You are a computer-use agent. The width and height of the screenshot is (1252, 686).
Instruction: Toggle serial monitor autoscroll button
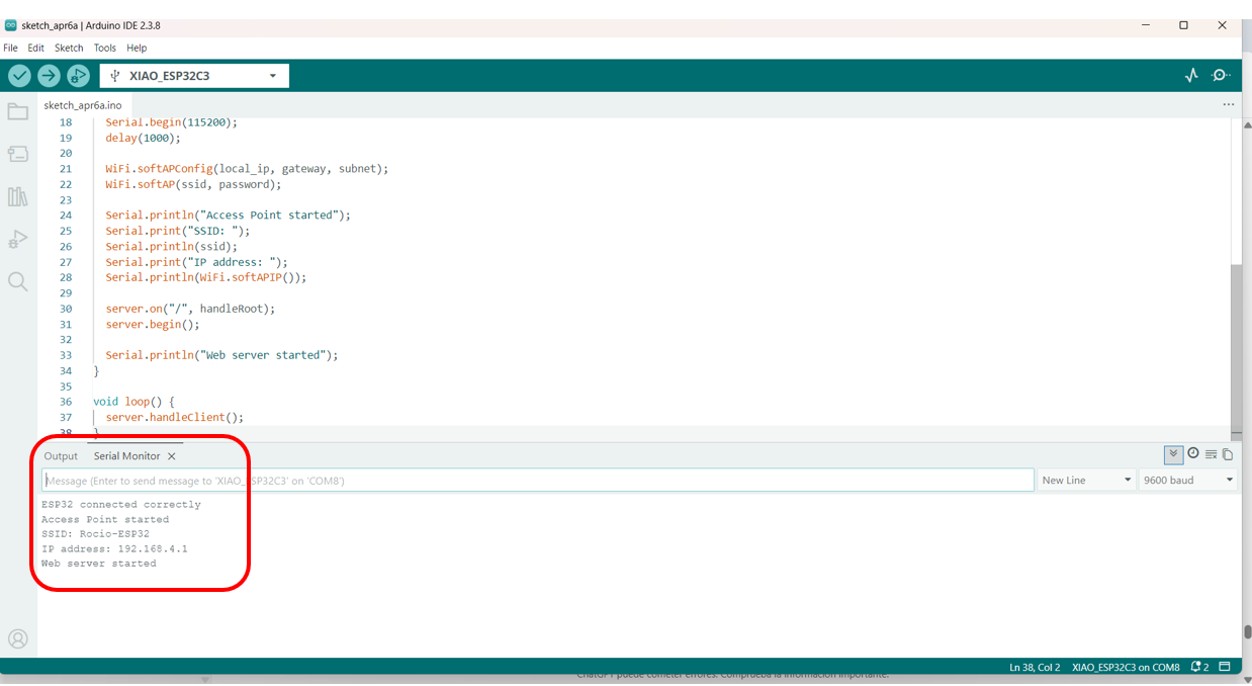point(1174,454)
